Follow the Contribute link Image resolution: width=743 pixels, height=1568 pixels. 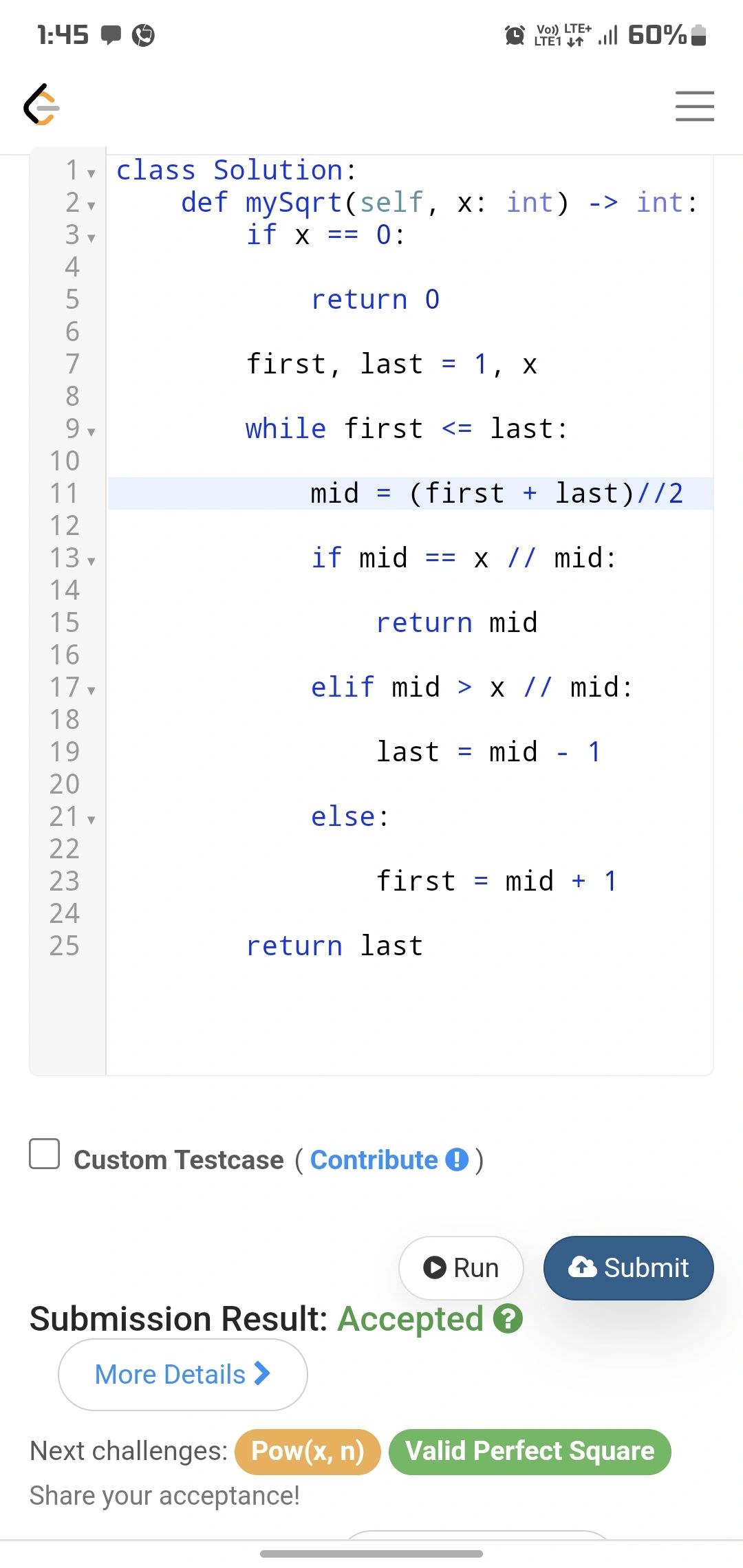click(x=374, y=1159)
